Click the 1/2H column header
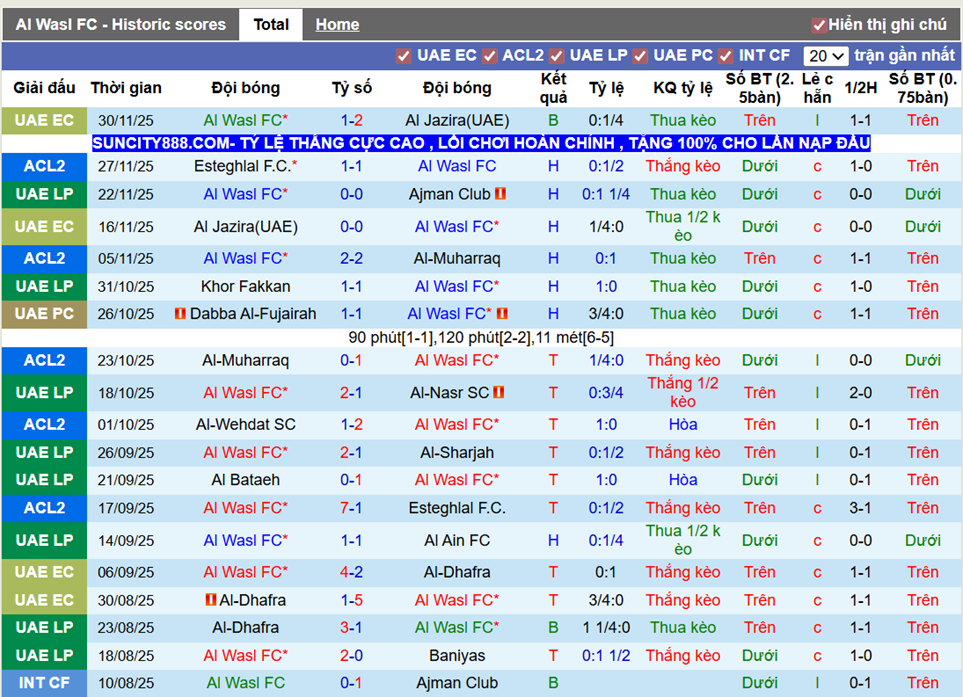The height and width of the screenshot is (697, 963). point(860,88)
